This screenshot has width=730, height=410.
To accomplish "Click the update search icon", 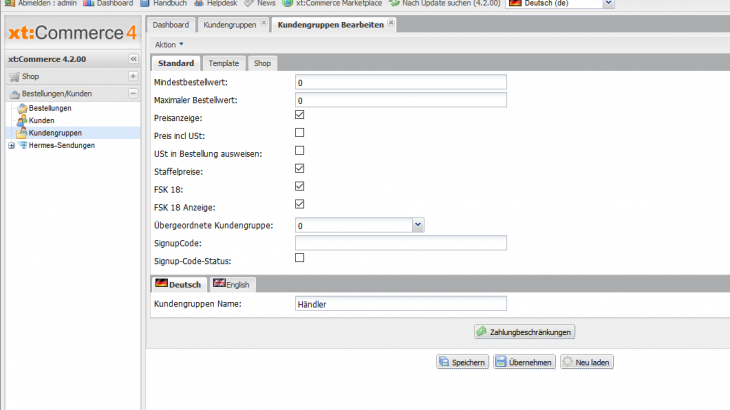I will pyautogui.click(x=394, y=3).
